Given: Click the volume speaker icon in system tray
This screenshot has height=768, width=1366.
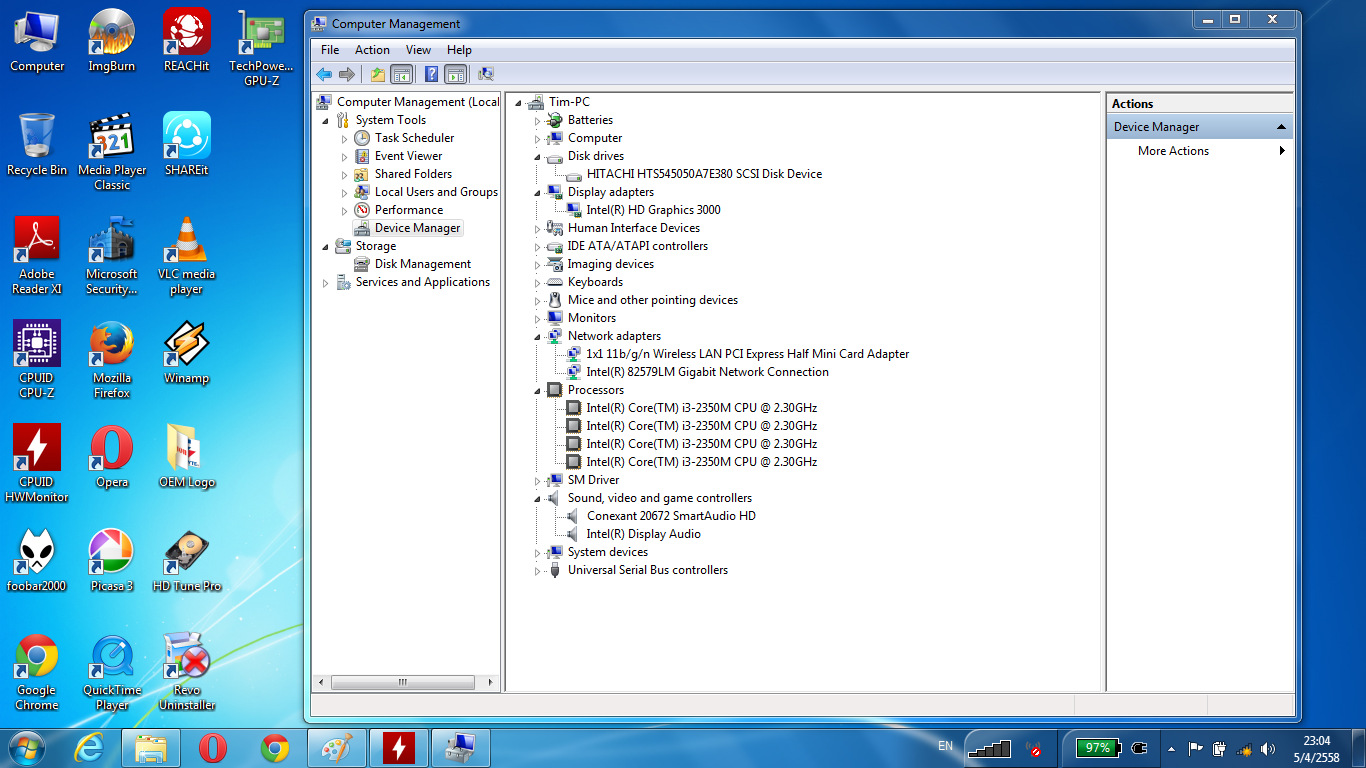Looking at the screenshot, I should click(x=1269, y=748).
